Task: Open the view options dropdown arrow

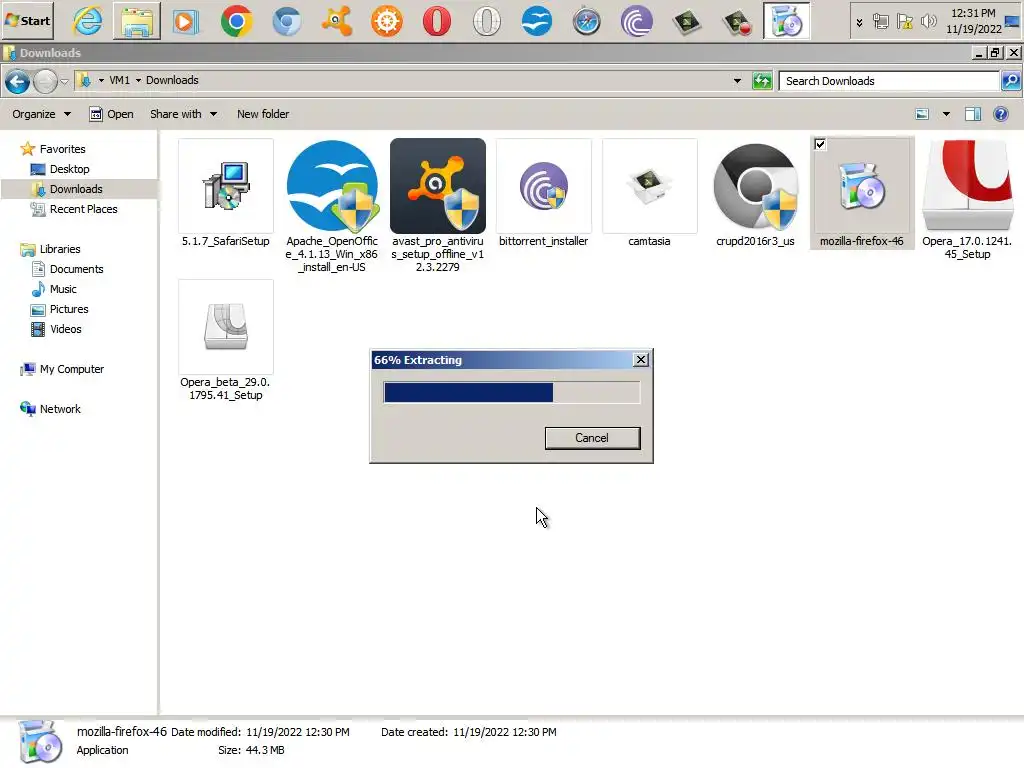Action: tap(946, 114)
